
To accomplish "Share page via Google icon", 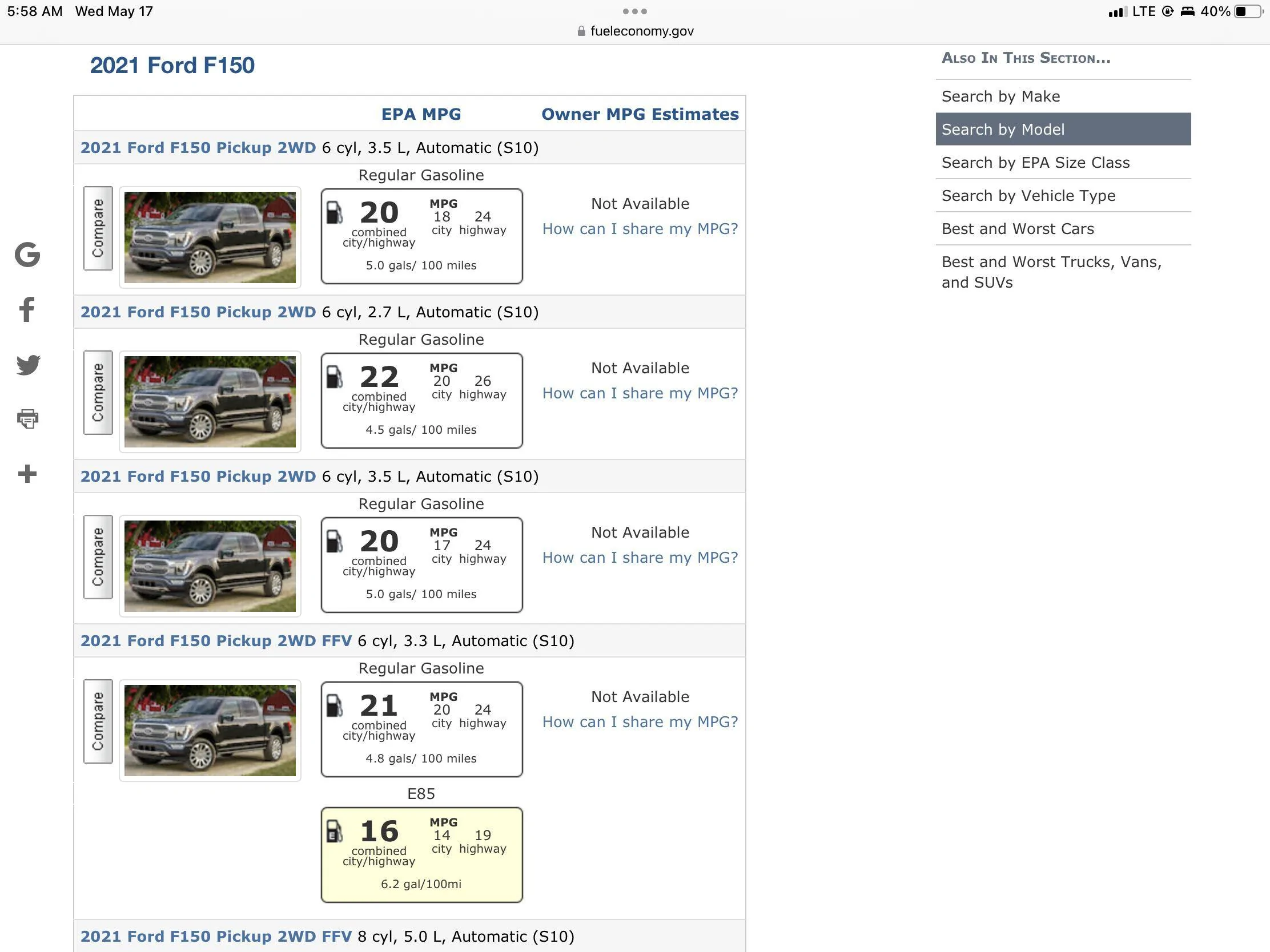I will click(27, 255).
